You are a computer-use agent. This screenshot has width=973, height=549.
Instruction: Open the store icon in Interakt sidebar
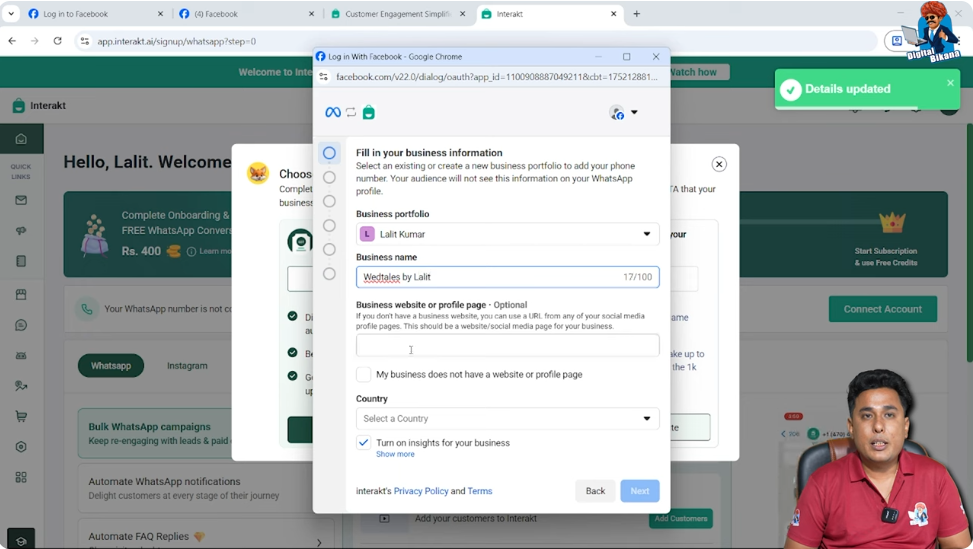coord(21,295)
